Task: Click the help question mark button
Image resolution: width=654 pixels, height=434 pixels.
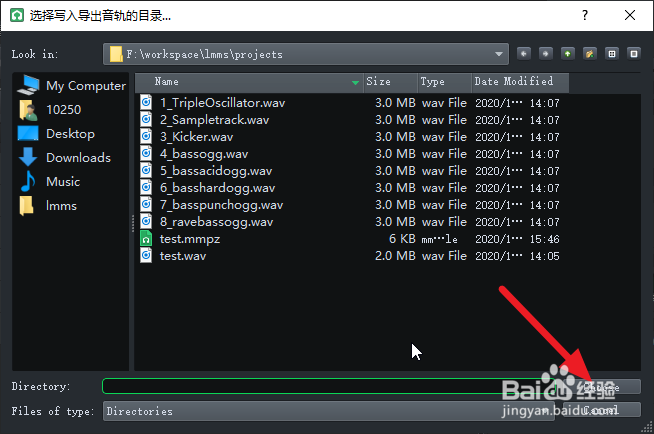Action: (585, 15)
